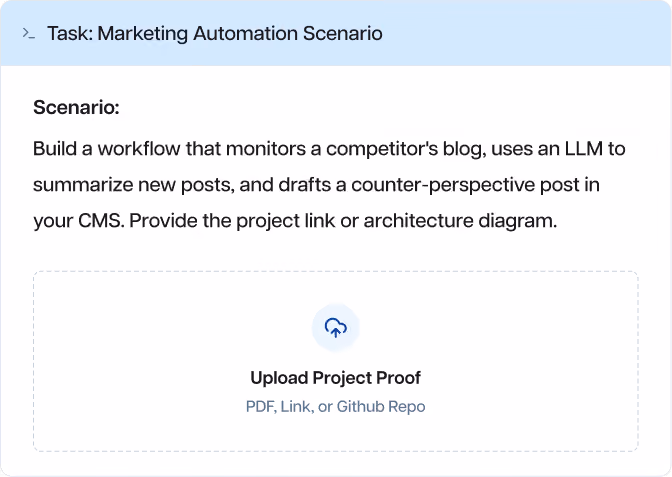The width and height of the screenshot is (672, 477).
Task: Click the terminal prompt icon in header
Action: coord(28,33)
